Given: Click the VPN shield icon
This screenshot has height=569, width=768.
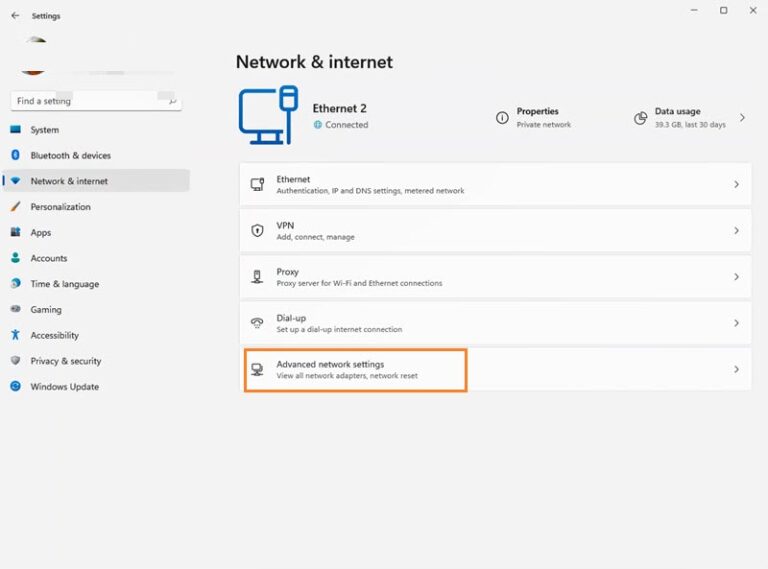Looking at the screenshot, I should [257, 230].
